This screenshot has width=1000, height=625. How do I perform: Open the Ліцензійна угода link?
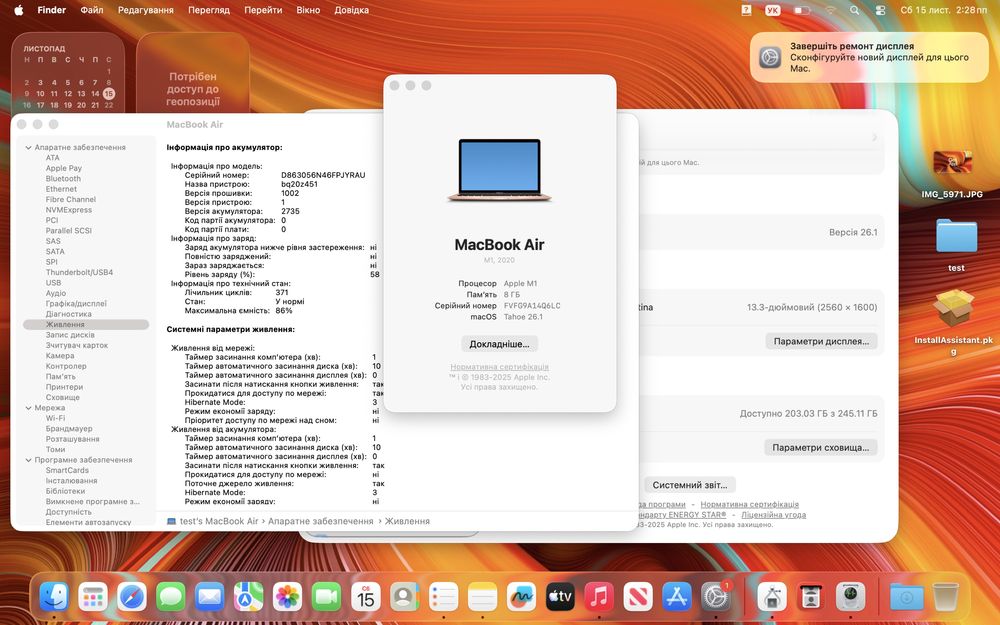click(773, 515)
